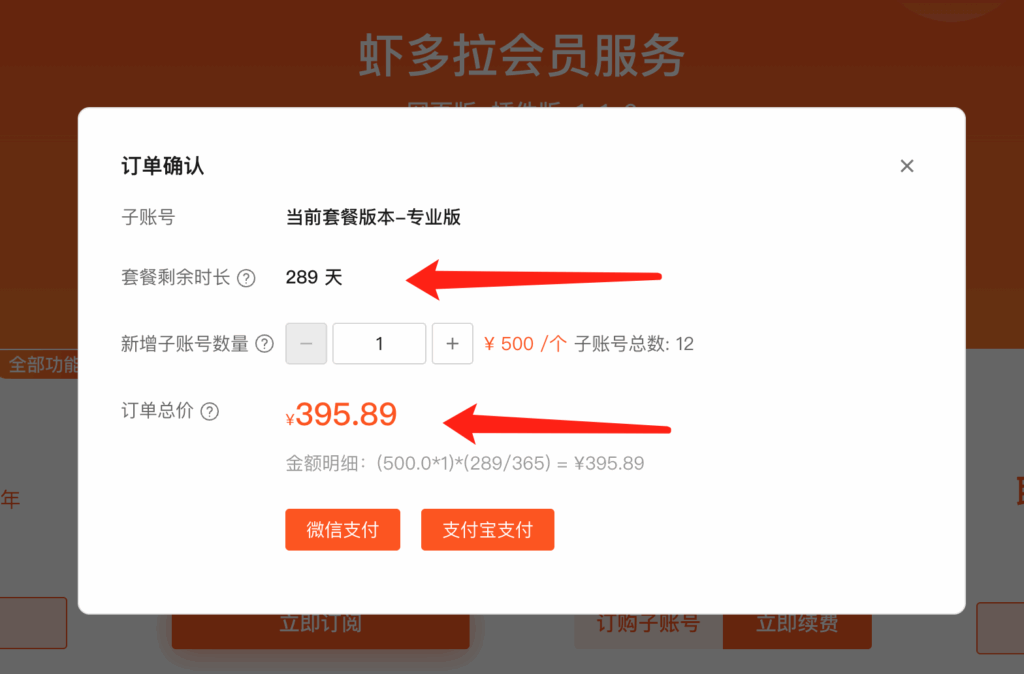
Task: Pay with 支付宝支付 button
Action: click(488, 530)
